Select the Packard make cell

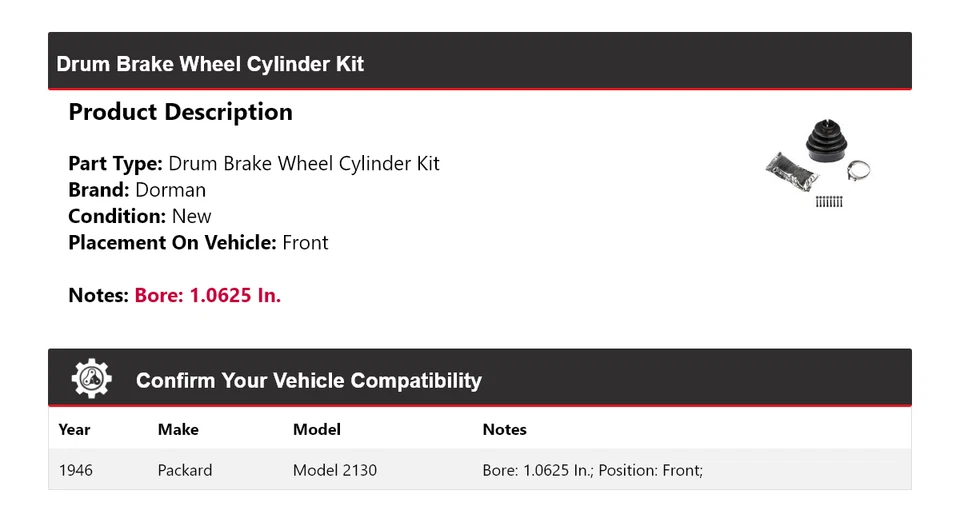185,470
